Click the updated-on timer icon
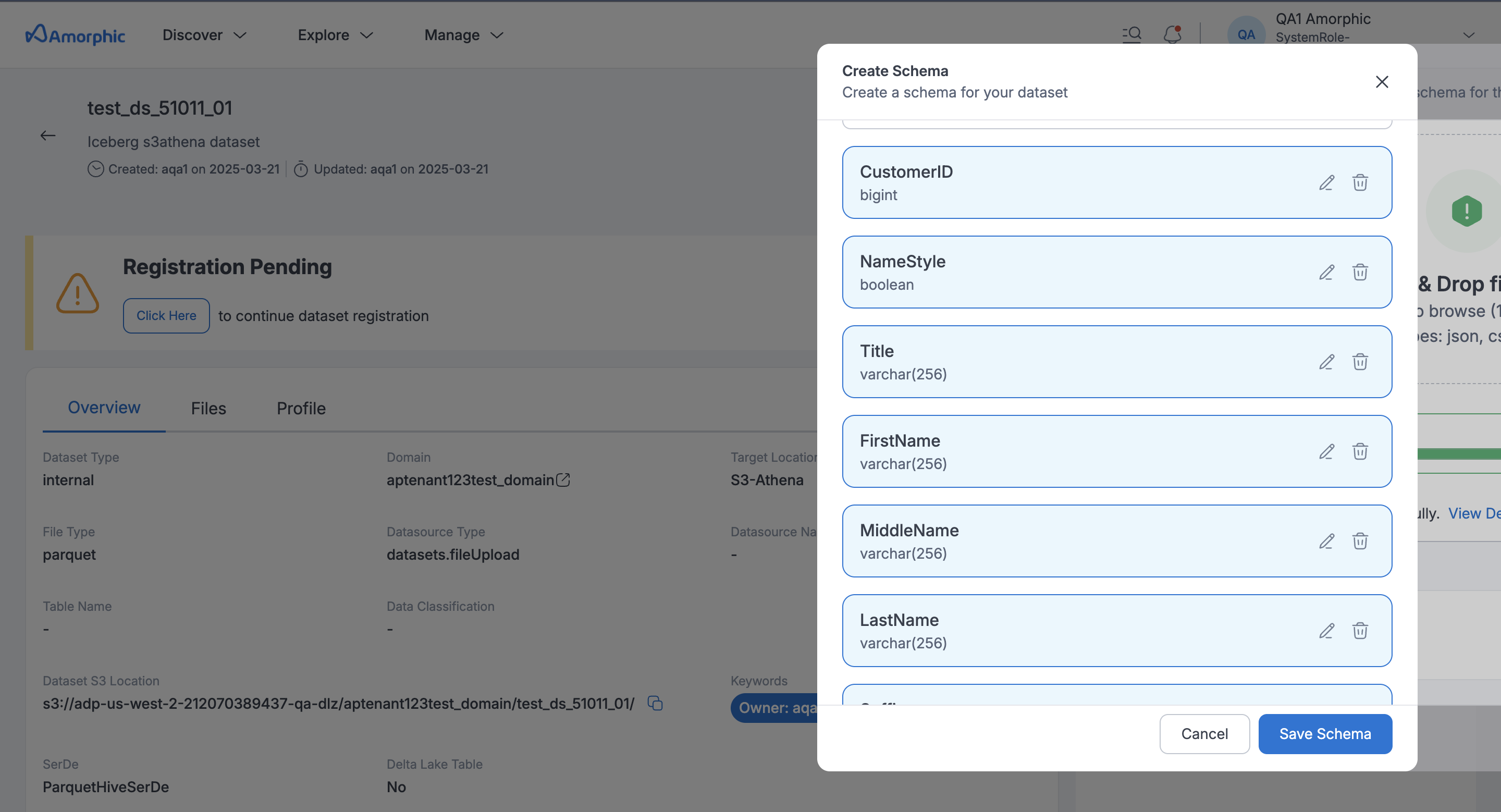The height and width of the screenshot is (812, 1501). tap(301, 169)
